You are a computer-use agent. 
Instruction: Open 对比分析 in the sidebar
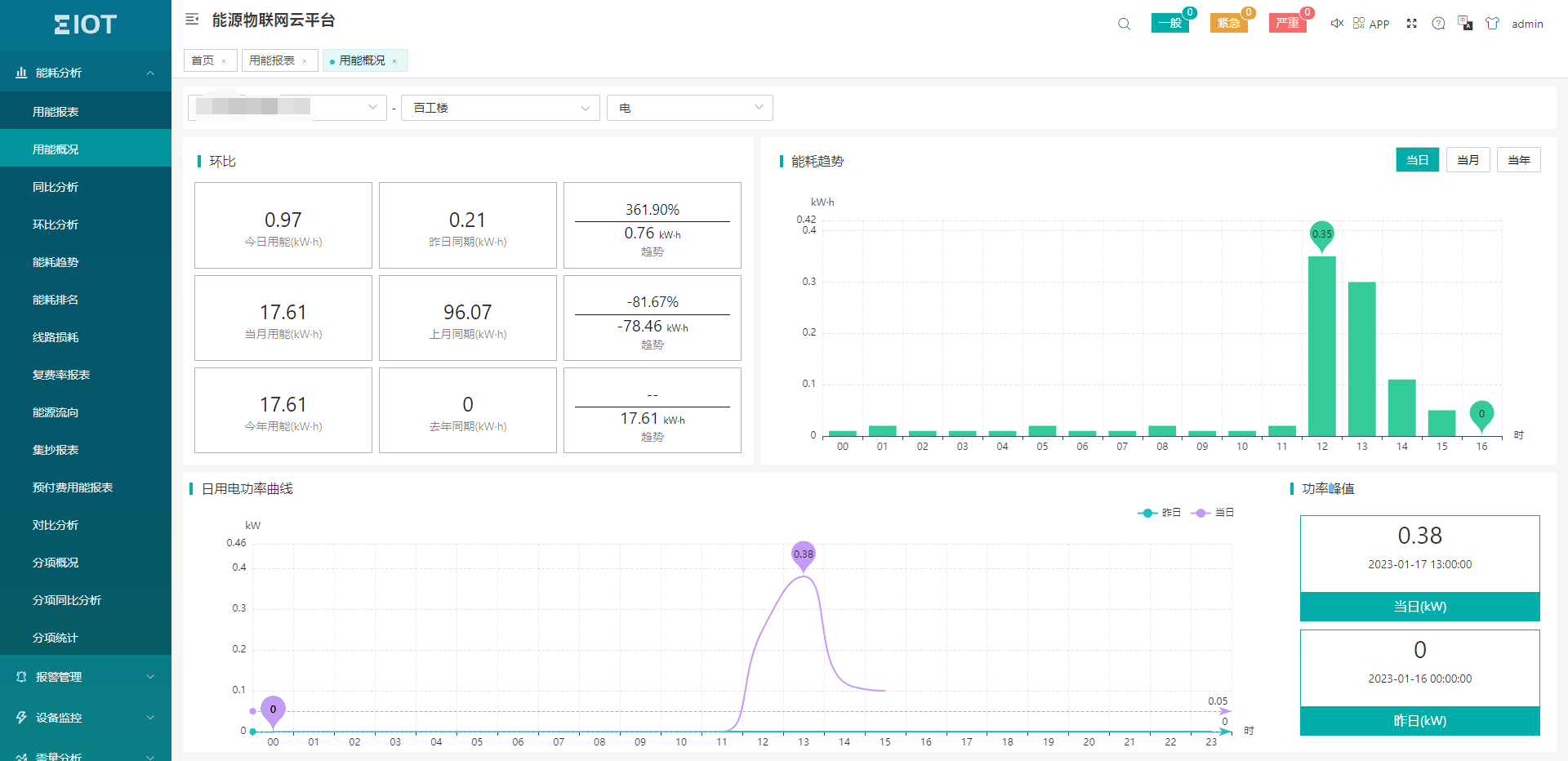coord(86,525)
